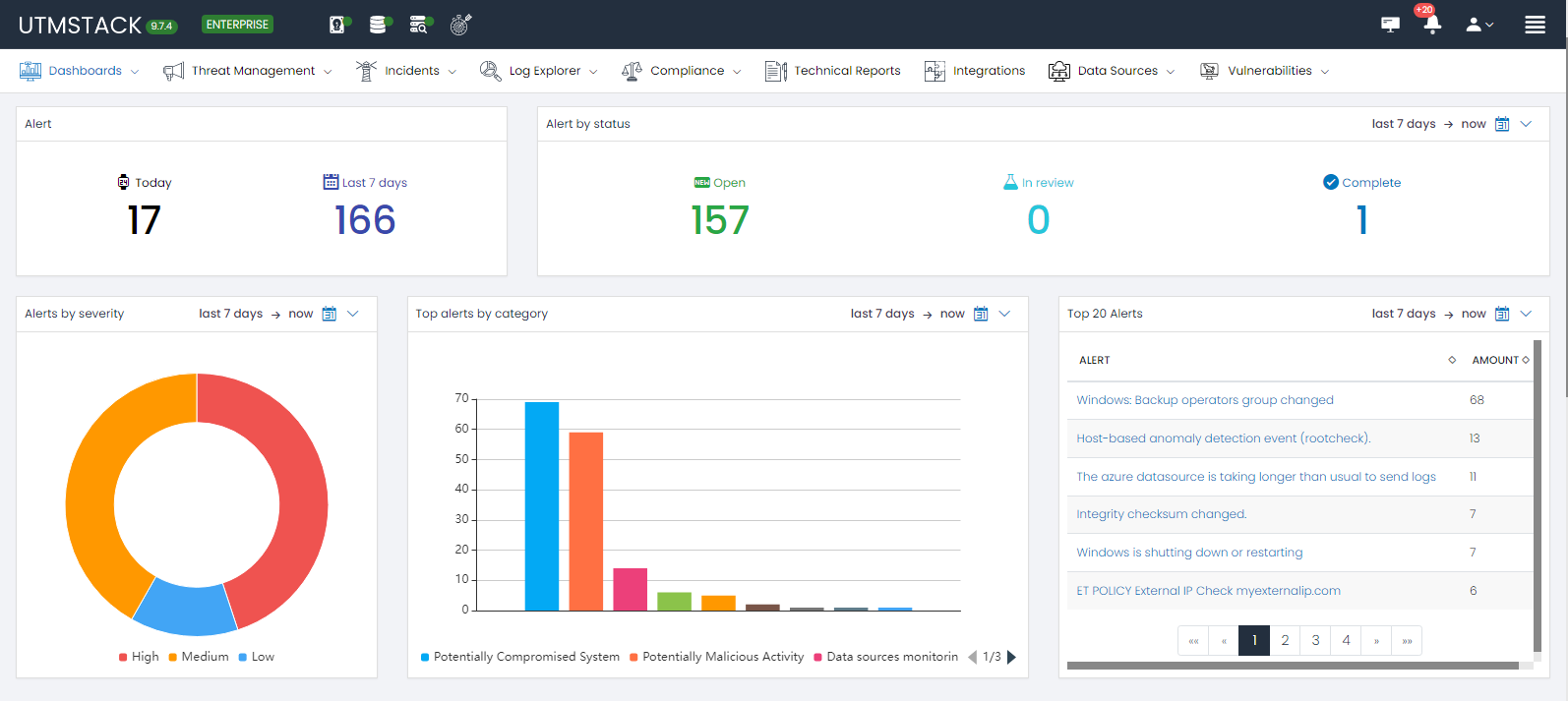Open ET POLICY External IP Check alert

point(1208,591)
